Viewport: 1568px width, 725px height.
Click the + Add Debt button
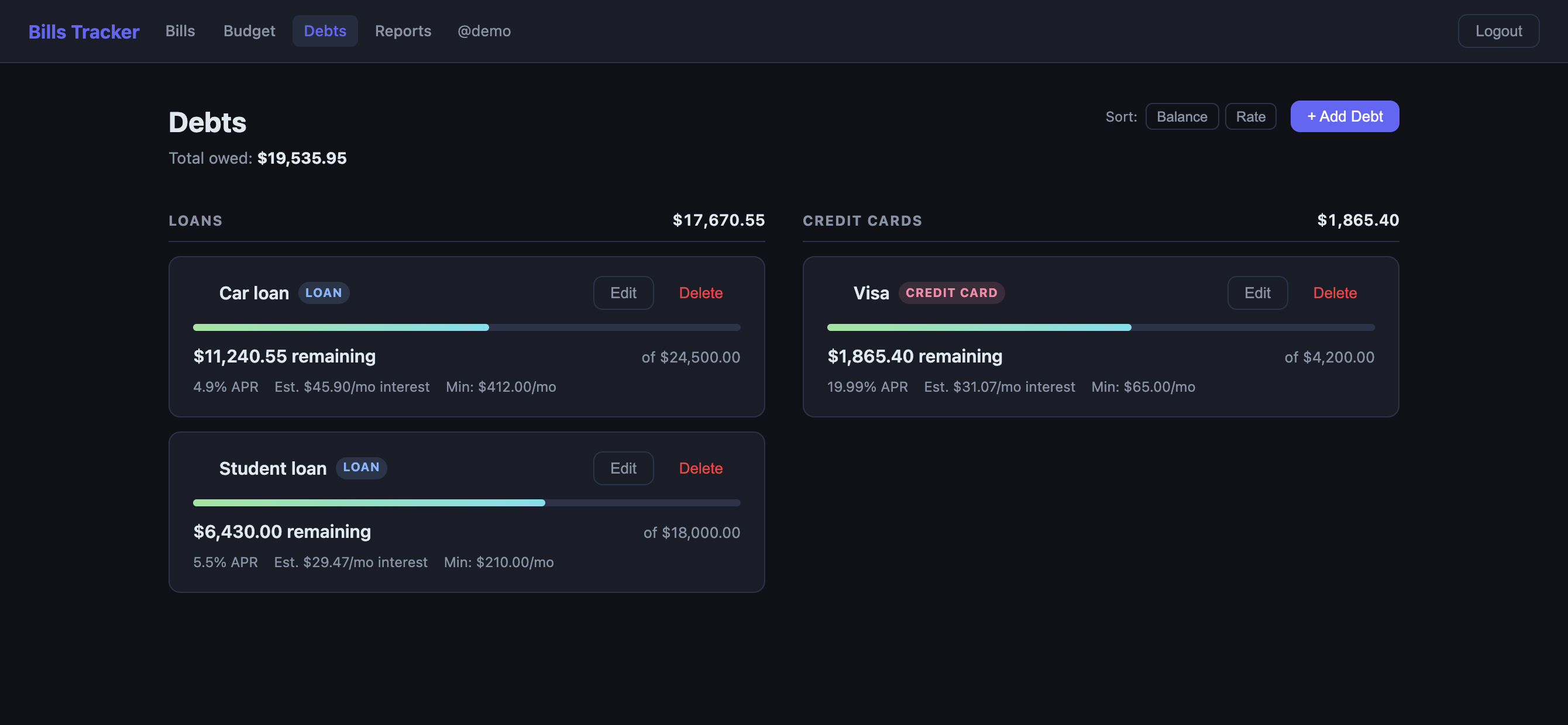(1344, 116)
